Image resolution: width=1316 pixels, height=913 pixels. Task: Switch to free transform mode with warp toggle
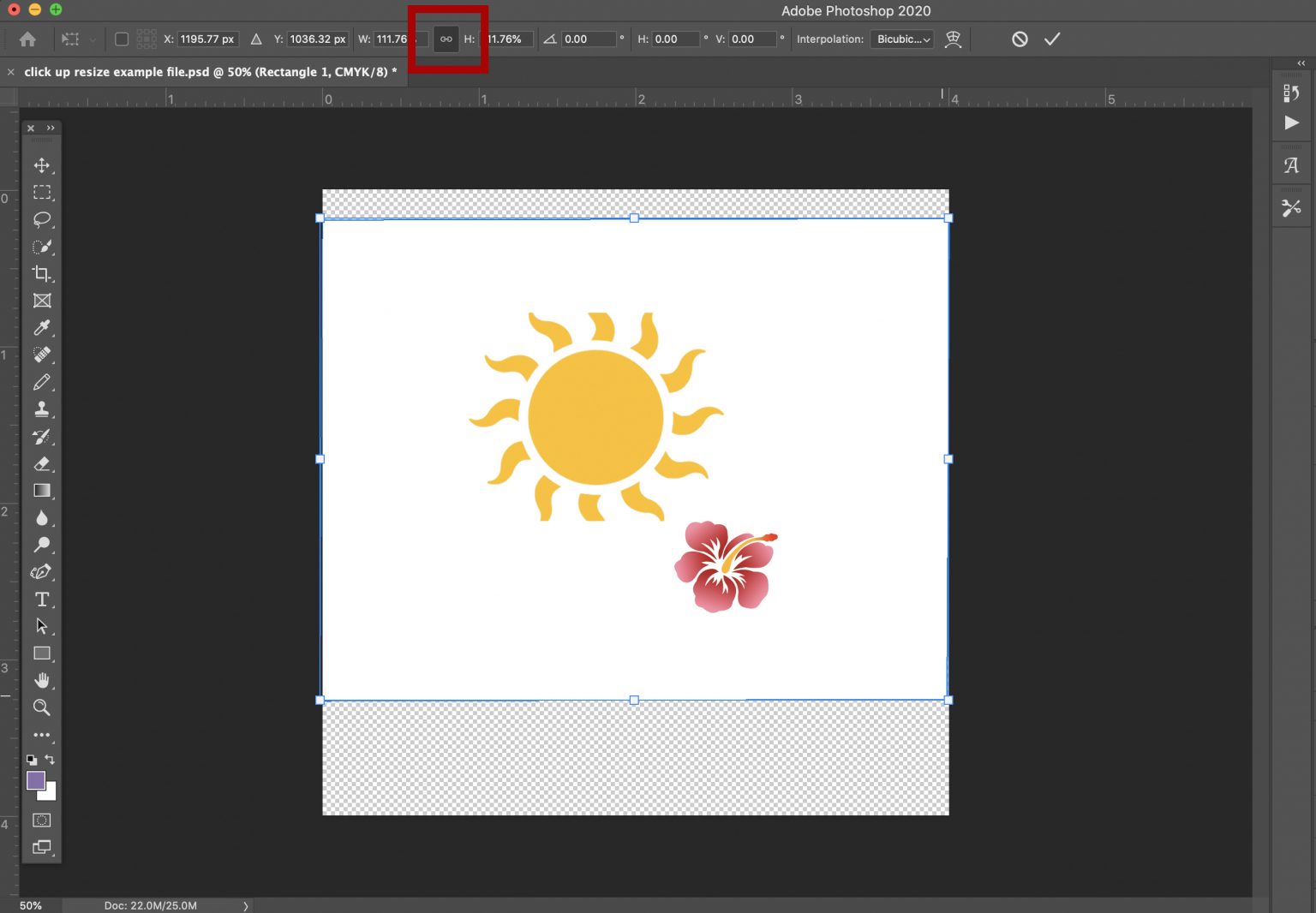954,39
